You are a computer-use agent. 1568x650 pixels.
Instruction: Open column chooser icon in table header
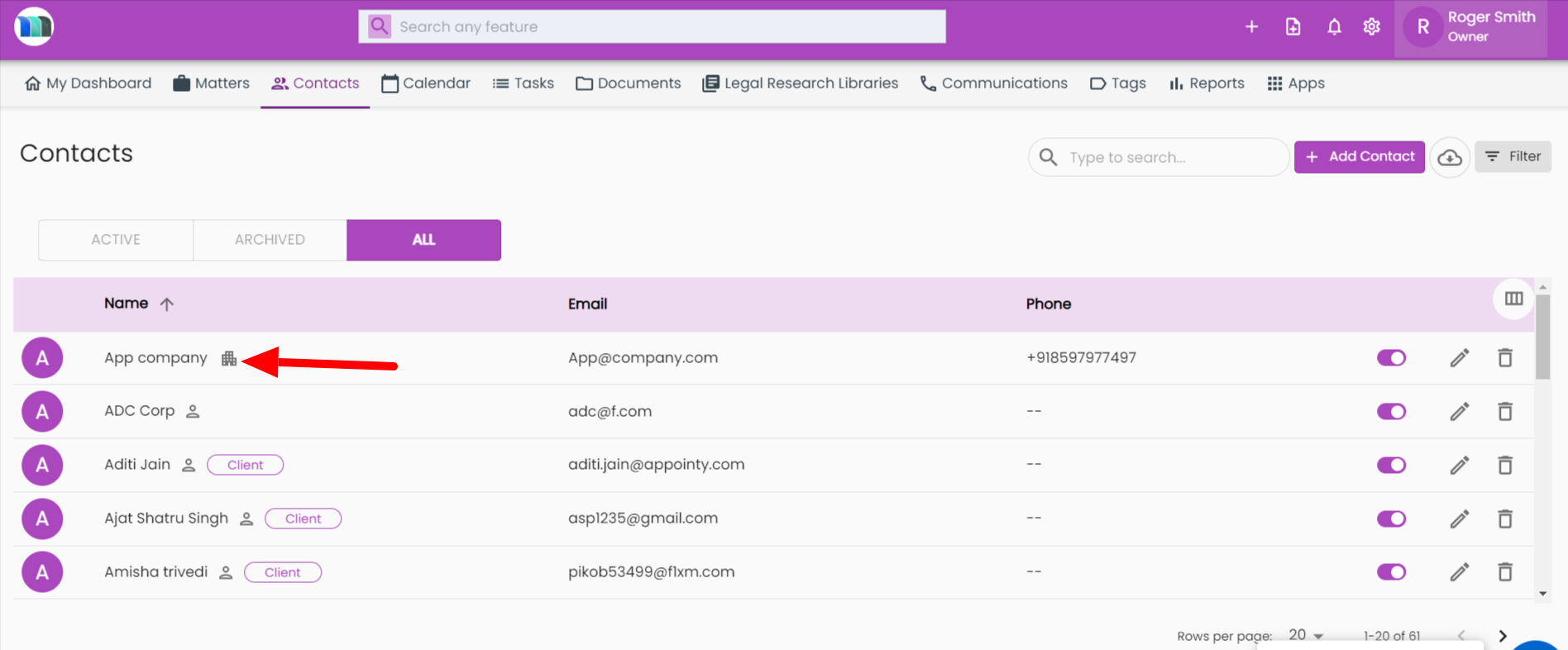[1513, 299]
